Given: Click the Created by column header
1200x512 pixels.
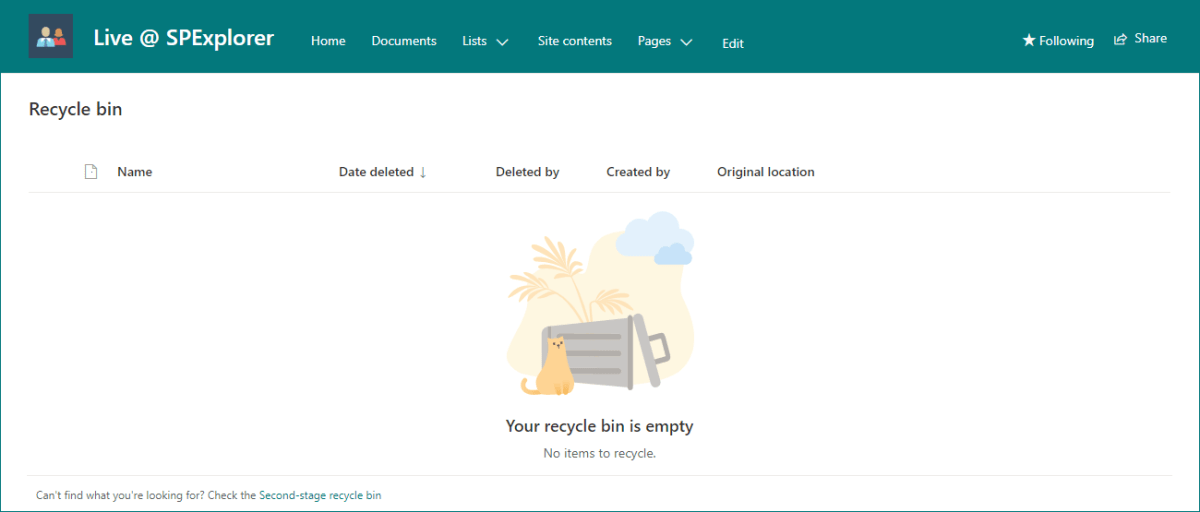Looking at the screenshot, I should pyautogui.click(x=638, y=172).
